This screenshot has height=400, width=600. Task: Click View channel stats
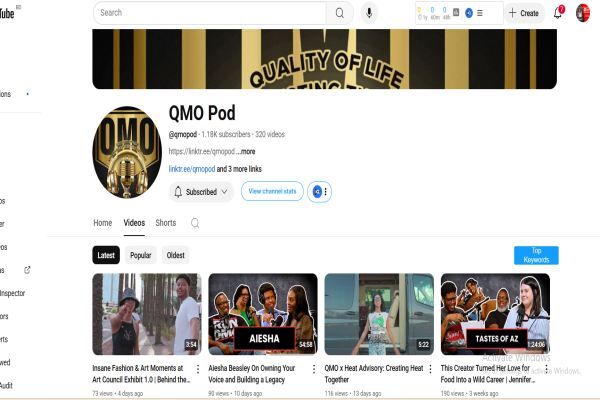coord(272,191)
